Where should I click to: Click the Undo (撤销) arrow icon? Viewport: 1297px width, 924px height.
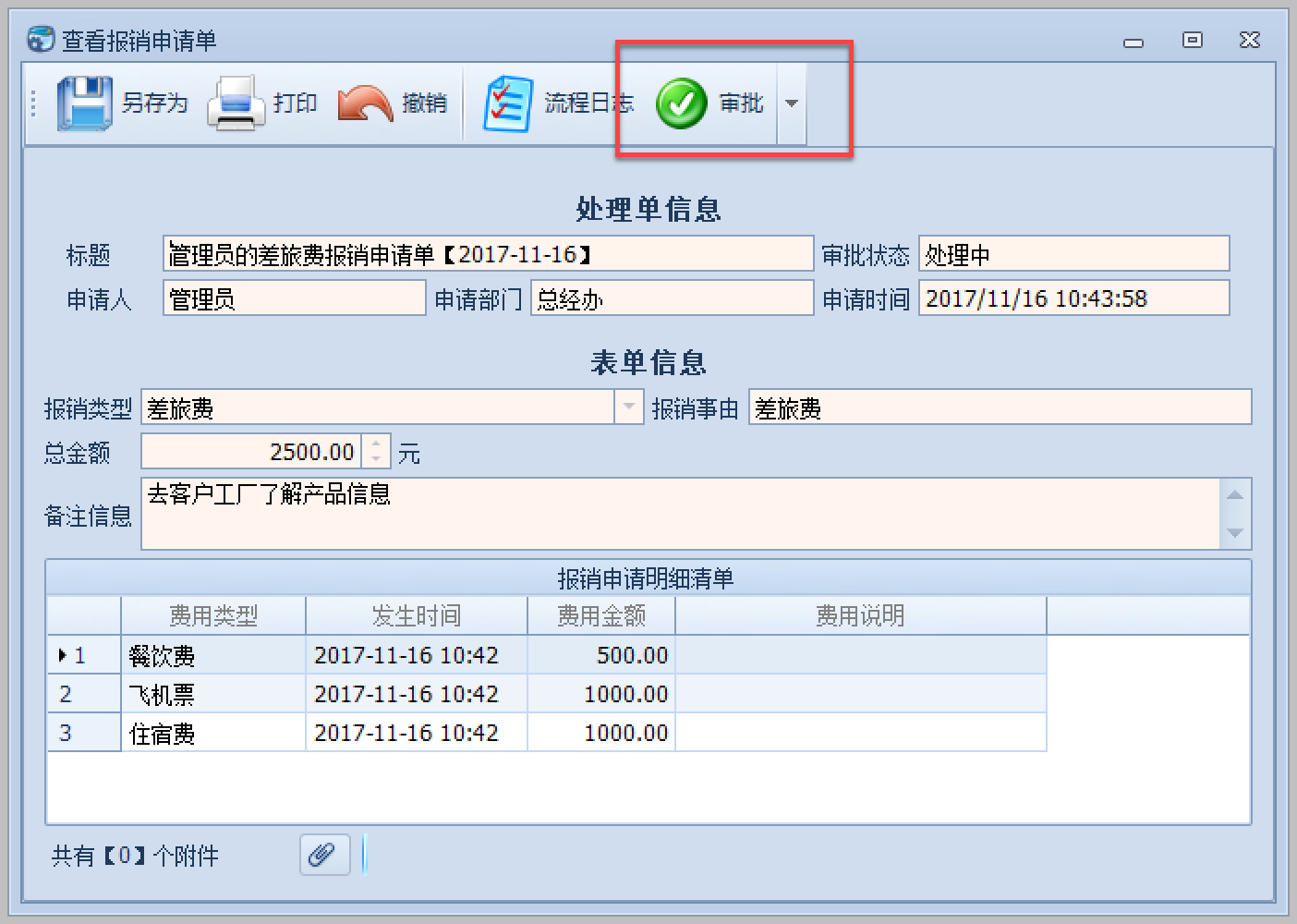[x=365, y=103]
